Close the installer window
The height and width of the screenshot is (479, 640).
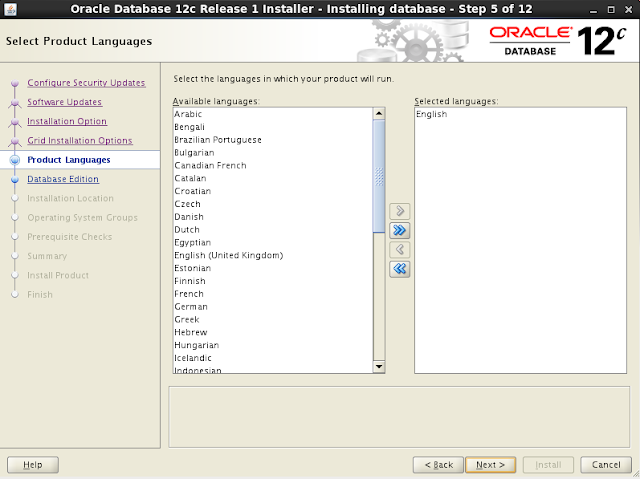[629, 9]
